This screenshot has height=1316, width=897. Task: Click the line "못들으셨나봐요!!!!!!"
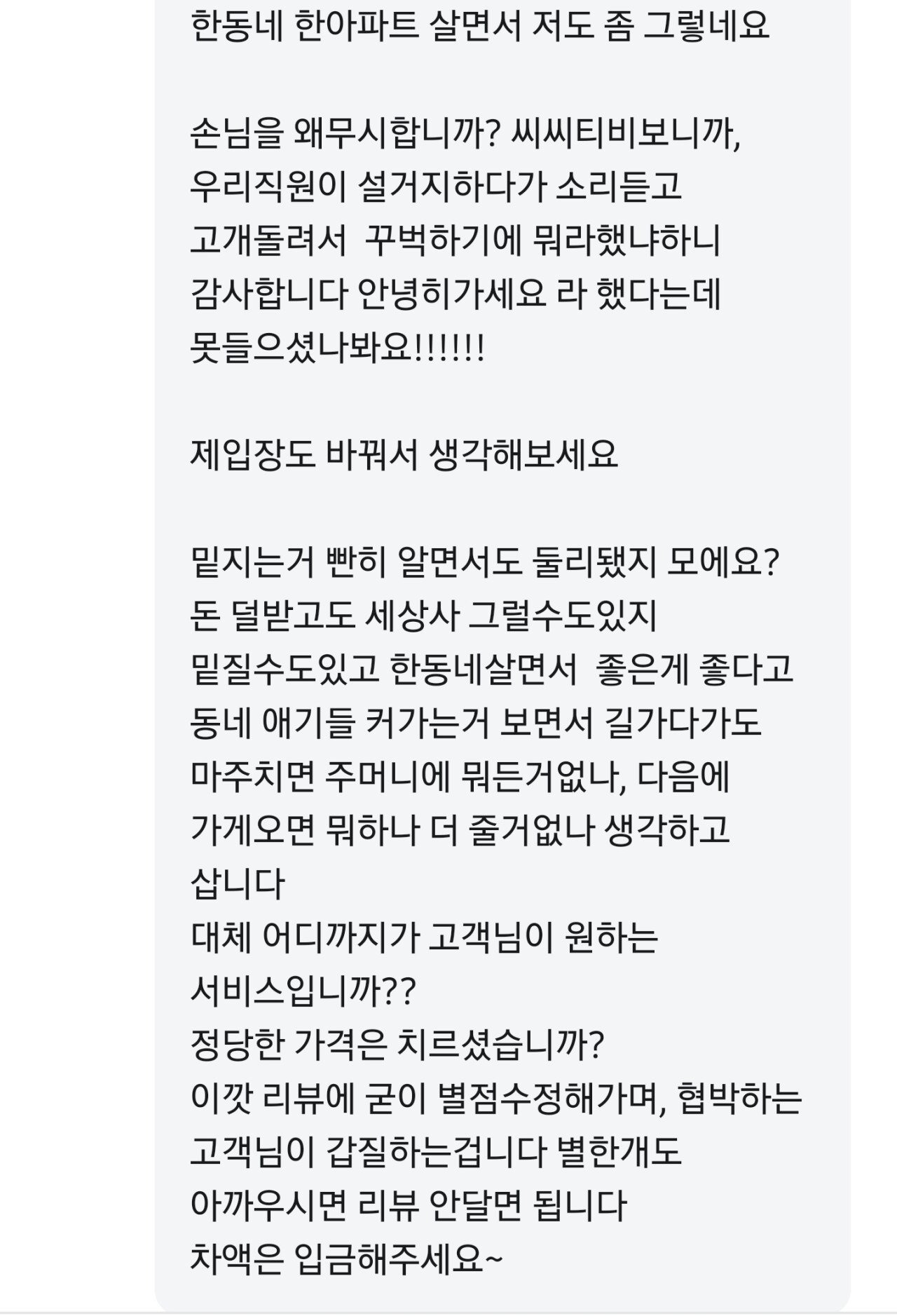coord(337,348)
